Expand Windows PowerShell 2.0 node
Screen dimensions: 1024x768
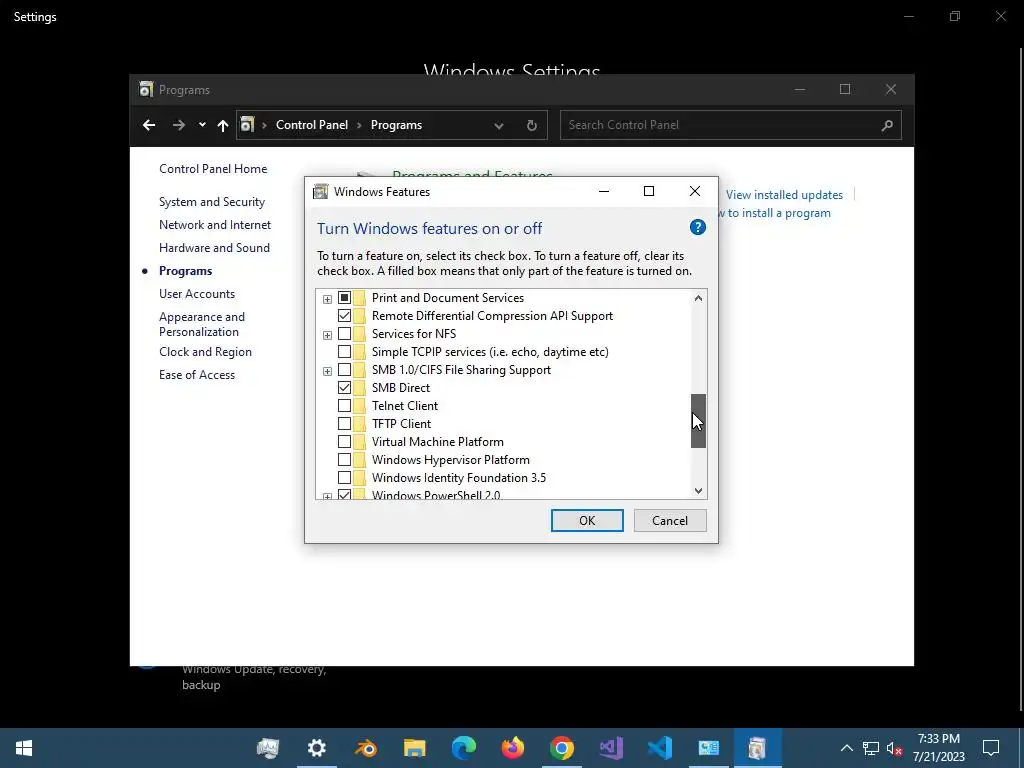pos(327,496)
